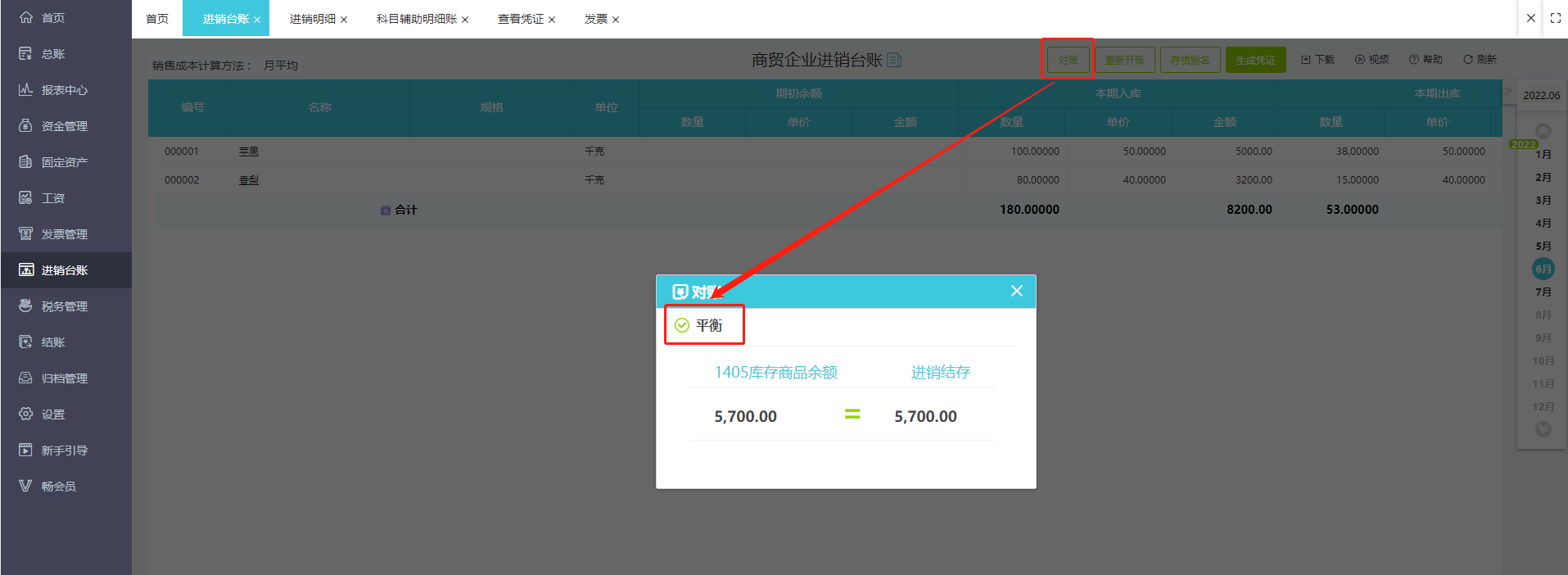The width and height of the screenshot is (1568, 575).
Task: Click the 结账 closing icon
Action: click(x=26, y=342)
